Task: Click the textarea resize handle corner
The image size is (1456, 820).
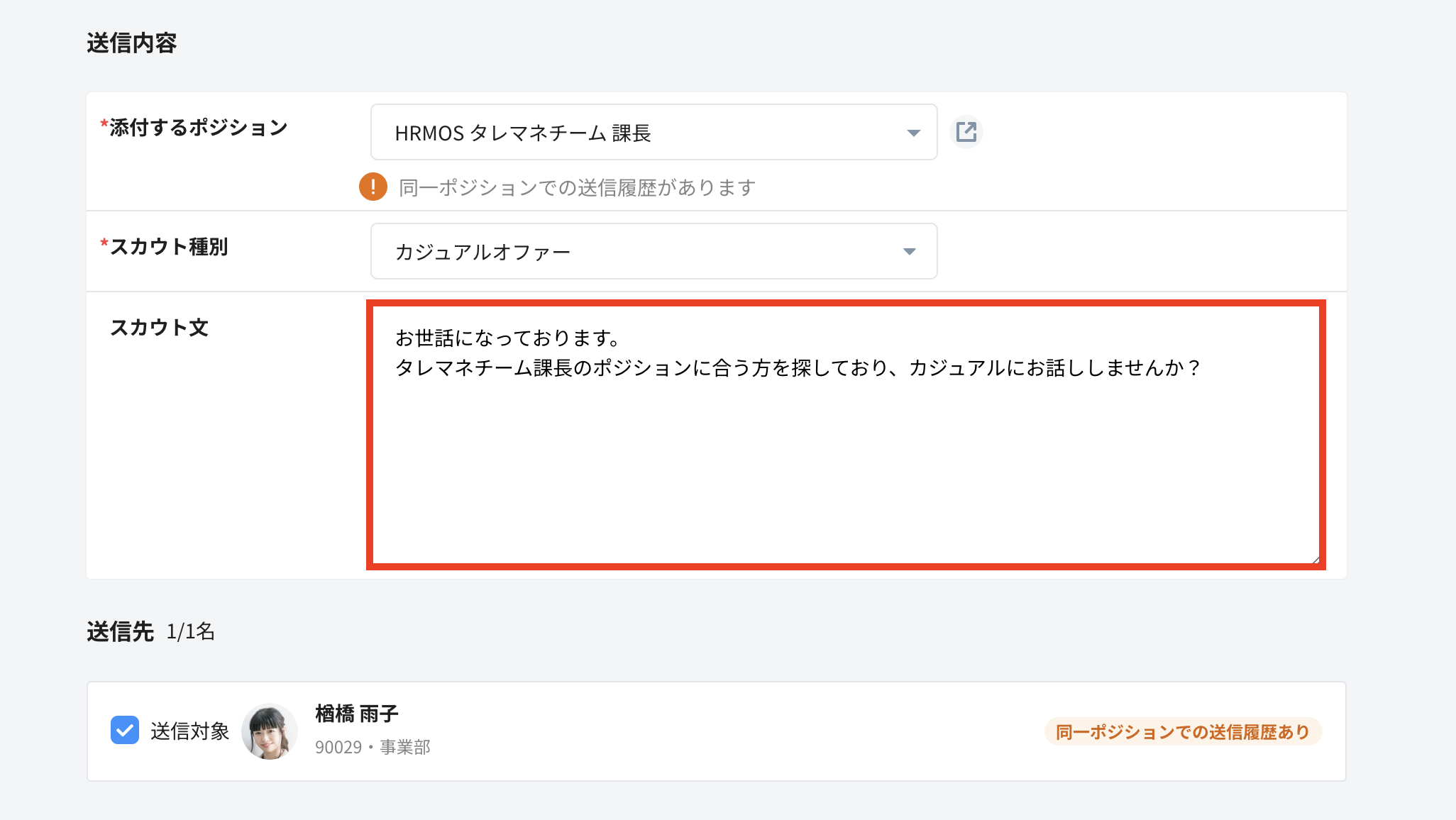Action: [1315, 560]
